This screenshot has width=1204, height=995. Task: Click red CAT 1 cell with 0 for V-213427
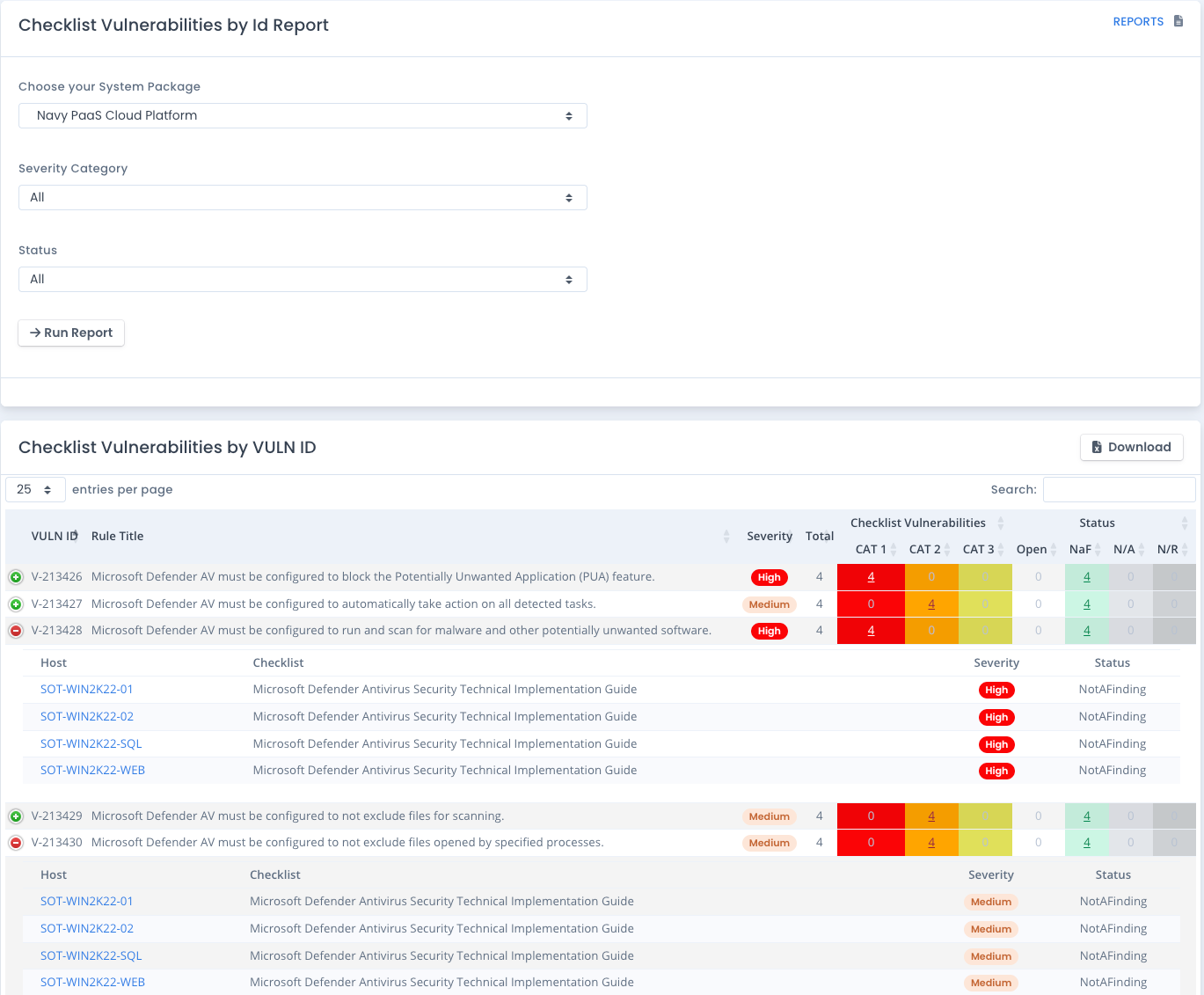point(871,604)
